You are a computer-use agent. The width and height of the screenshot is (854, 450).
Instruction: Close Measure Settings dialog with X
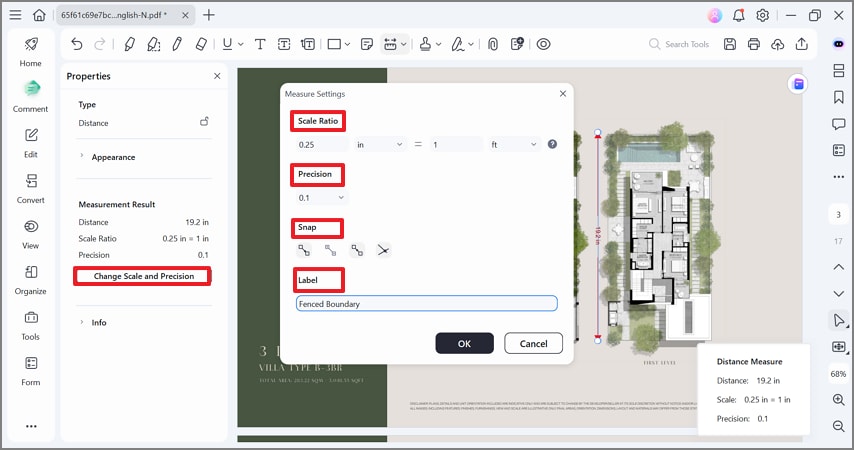pyautogui.click(x=563, y=94)
